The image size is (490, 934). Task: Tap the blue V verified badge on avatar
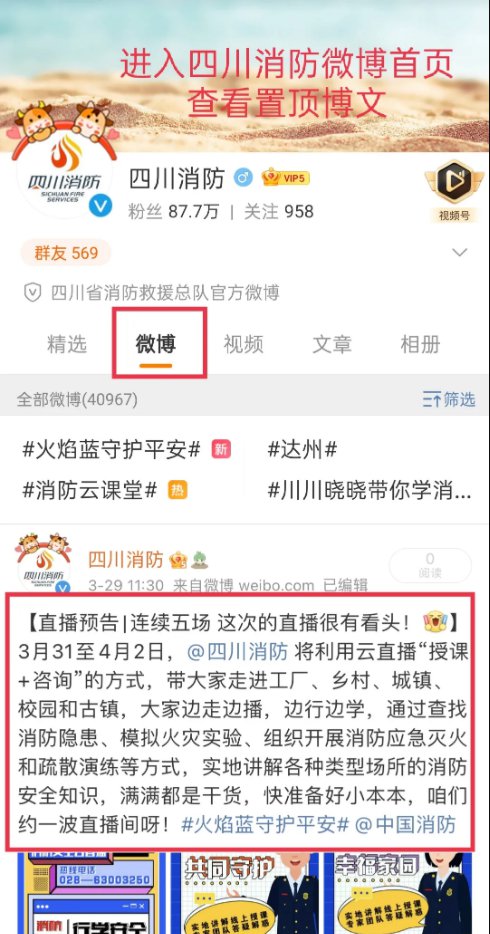pos(101,206)
